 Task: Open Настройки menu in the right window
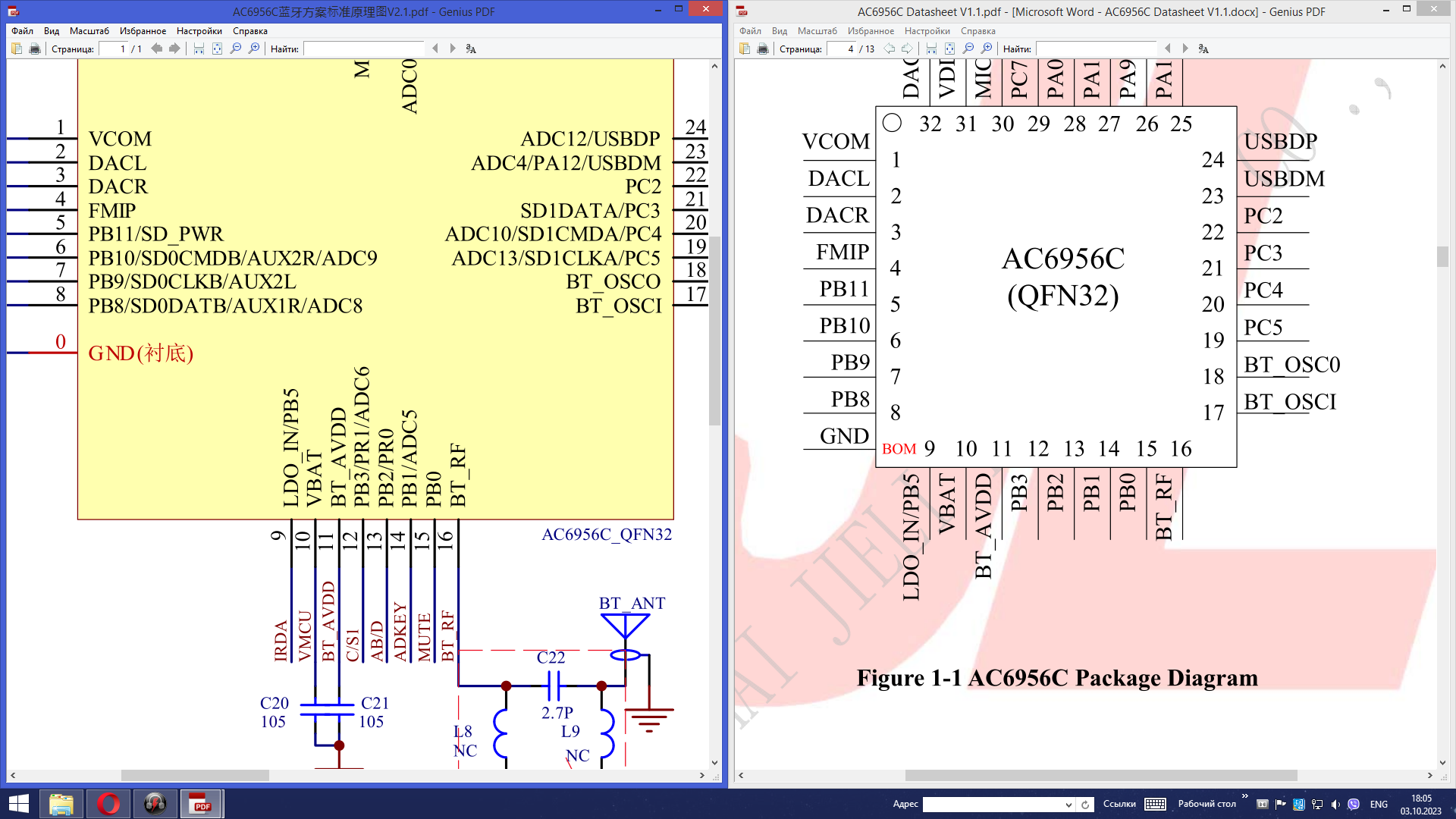(x=927, y=31)
